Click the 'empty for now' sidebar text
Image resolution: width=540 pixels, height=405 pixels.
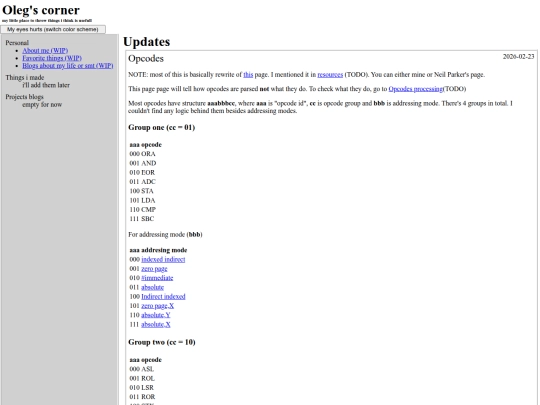42,105
